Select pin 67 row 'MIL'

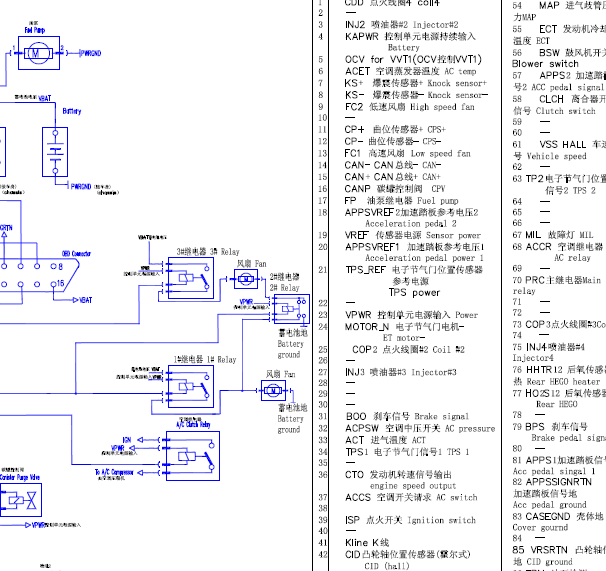(x=553, y=235)
